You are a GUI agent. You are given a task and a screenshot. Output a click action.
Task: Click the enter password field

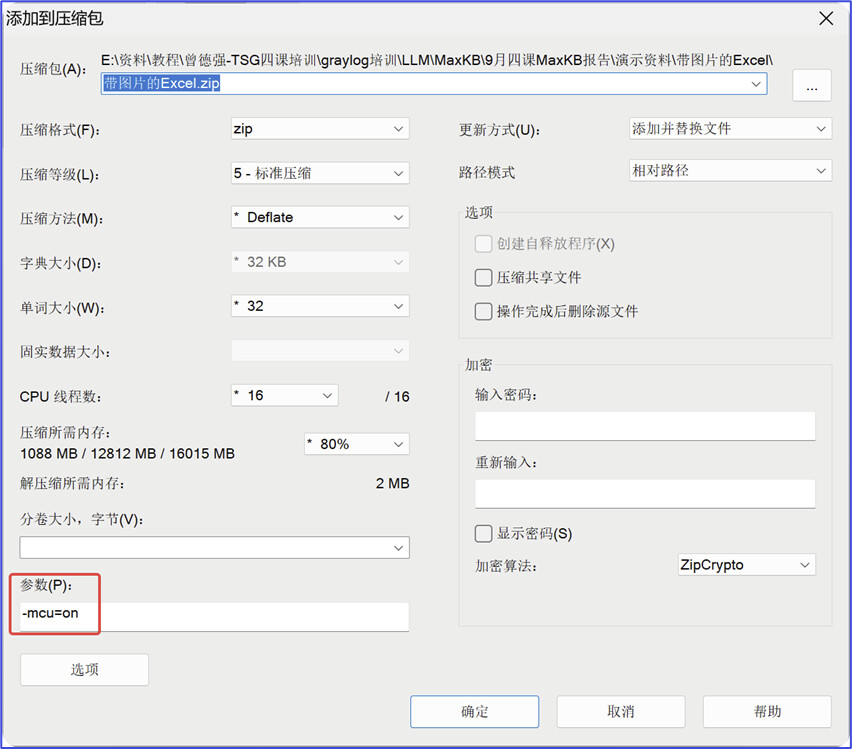(x=645, y=426)
